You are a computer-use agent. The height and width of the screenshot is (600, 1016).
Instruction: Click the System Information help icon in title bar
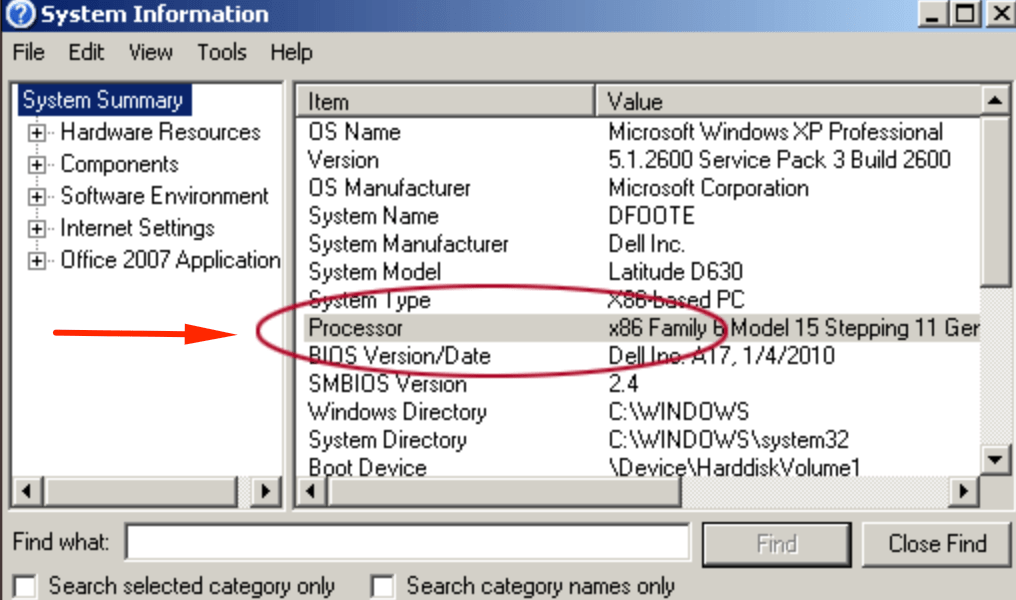pos(19,14)
